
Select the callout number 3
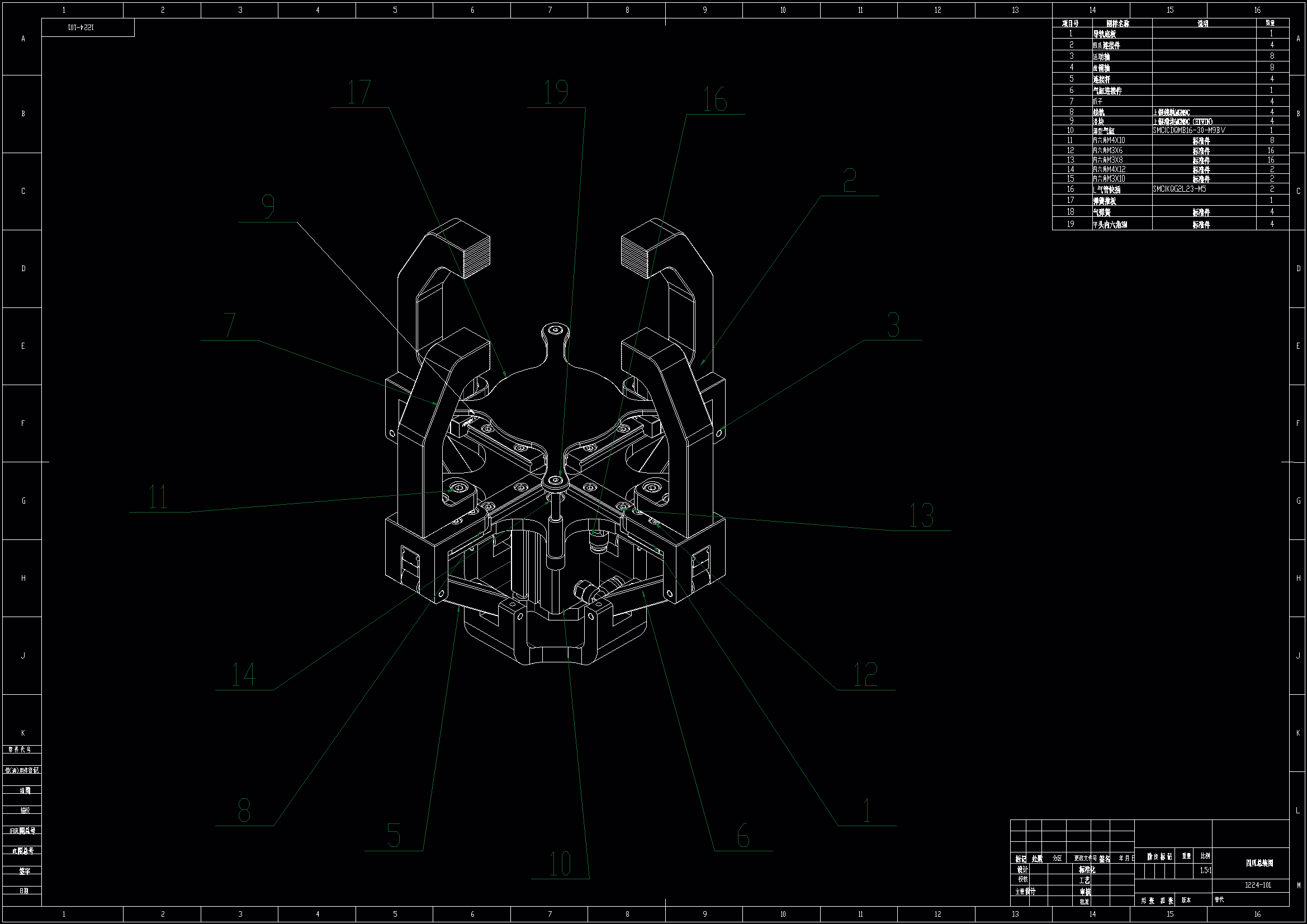pos(893,326)
